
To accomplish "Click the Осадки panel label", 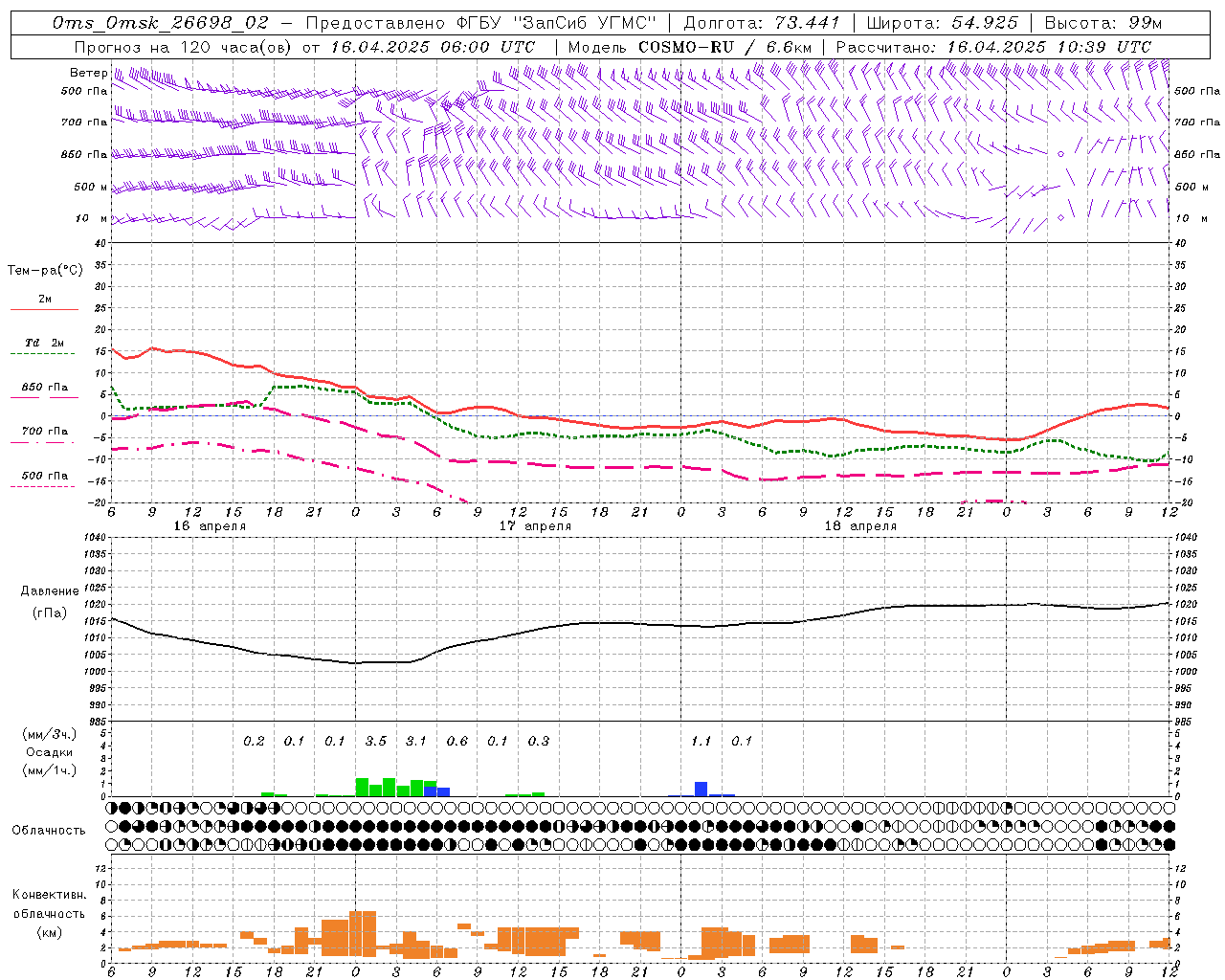I will (50, 752).
